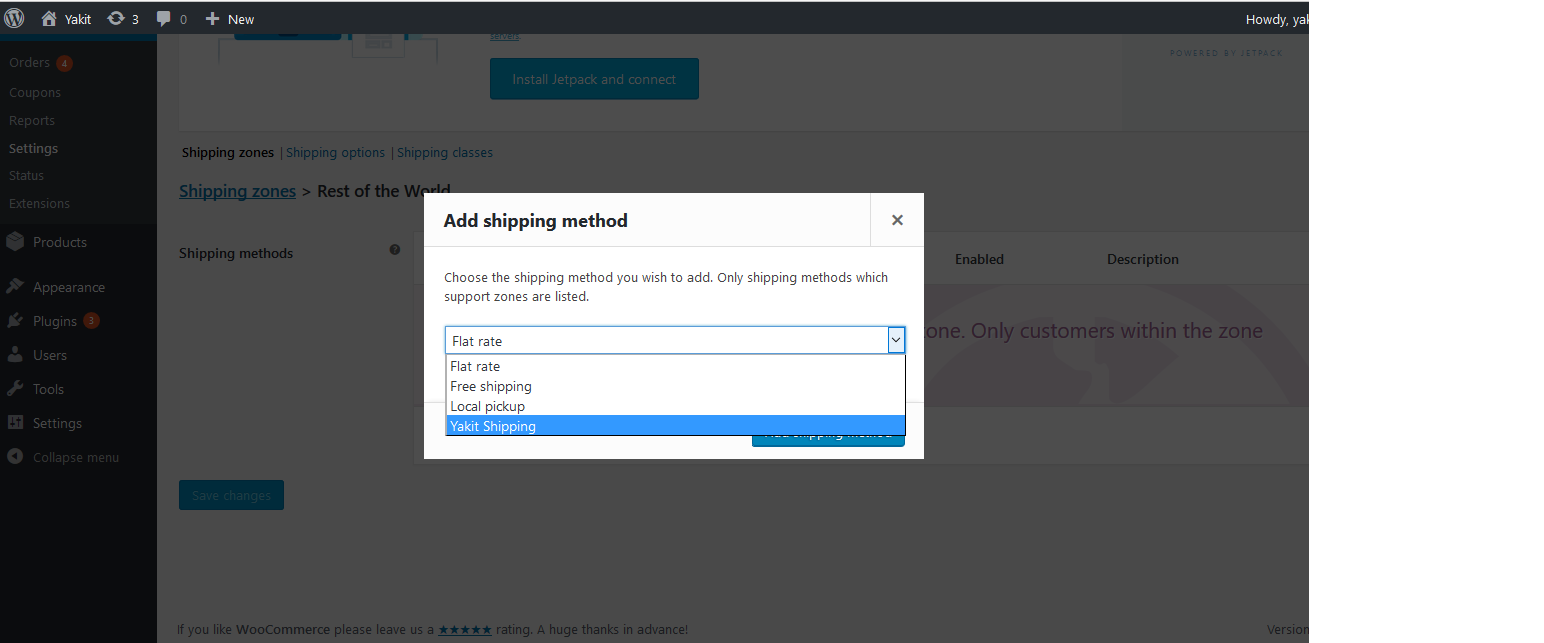This screenshot has height=643, width=1544.
Task: Click the updates icon showing 3
Action: (116, 18)
